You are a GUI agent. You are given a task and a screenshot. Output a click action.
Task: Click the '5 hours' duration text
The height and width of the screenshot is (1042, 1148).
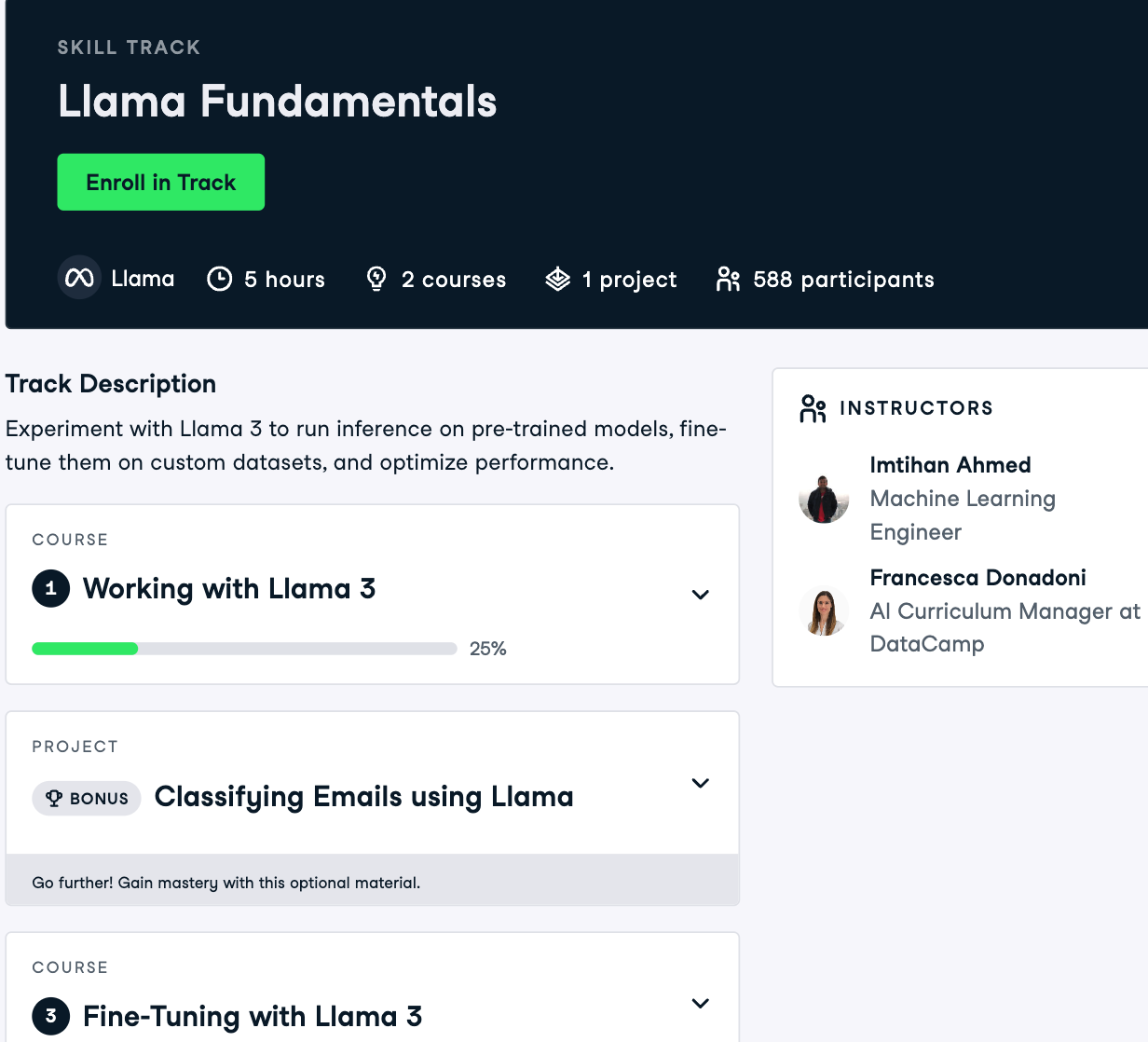[284, 280]
